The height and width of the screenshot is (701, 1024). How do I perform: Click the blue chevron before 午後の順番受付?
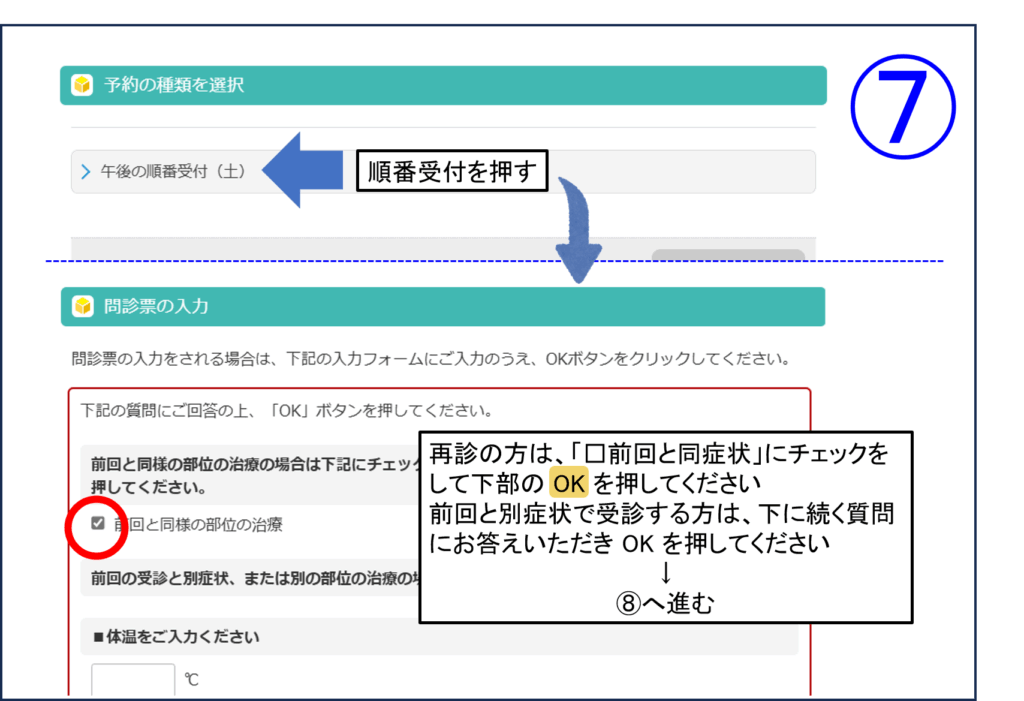click(86, 172)
